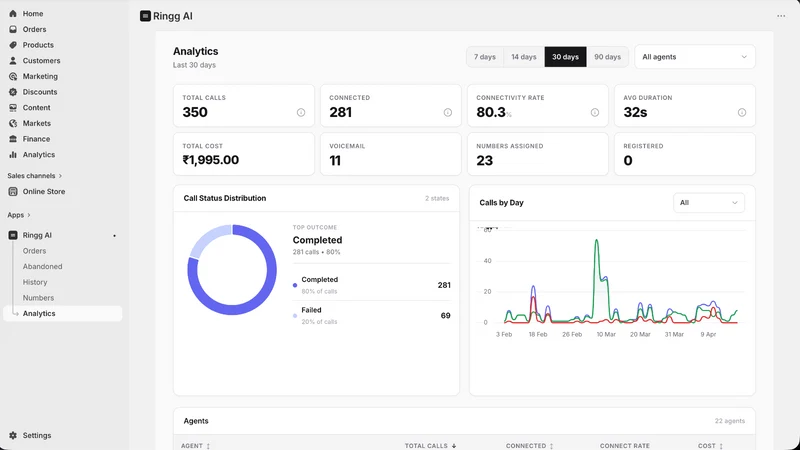Go to Discounts page

pos(40,92)
